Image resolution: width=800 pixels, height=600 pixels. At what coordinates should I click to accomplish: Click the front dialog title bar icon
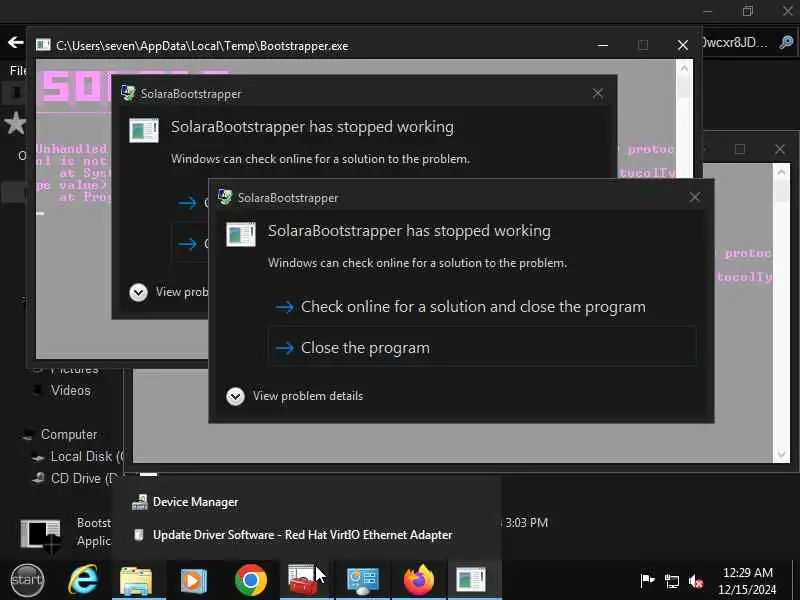pos(225,197)
